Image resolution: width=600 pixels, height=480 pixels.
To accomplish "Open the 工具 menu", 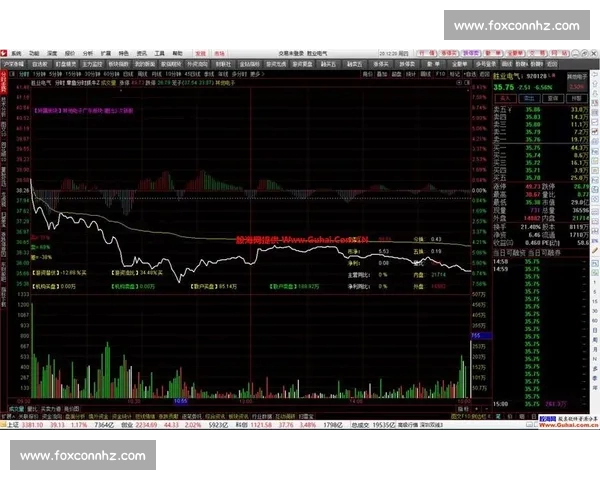I will click(x=158, y=51).
